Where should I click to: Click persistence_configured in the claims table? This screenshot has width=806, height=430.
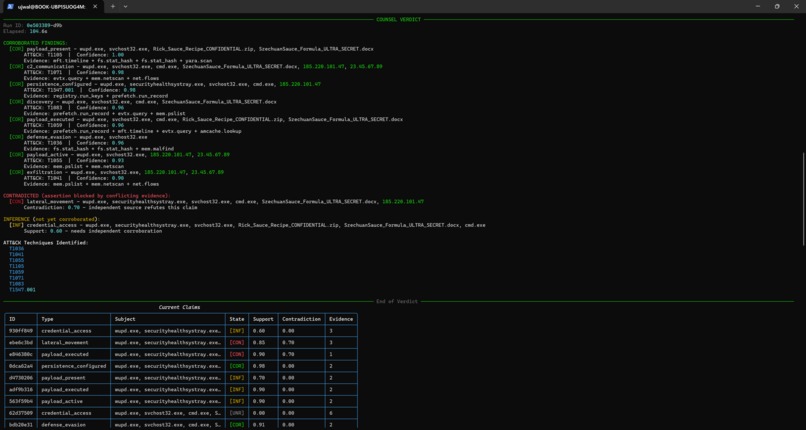click(x=74, y=366)
